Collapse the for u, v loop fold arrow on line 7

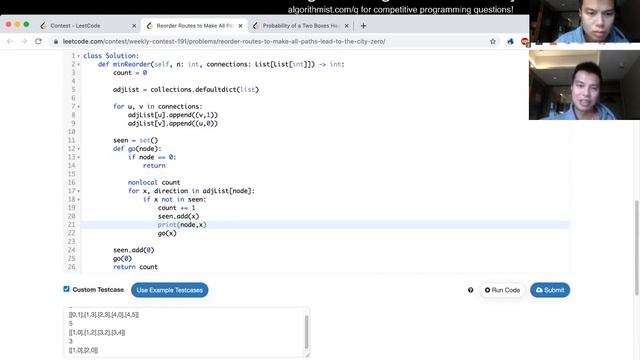[78, 107]
